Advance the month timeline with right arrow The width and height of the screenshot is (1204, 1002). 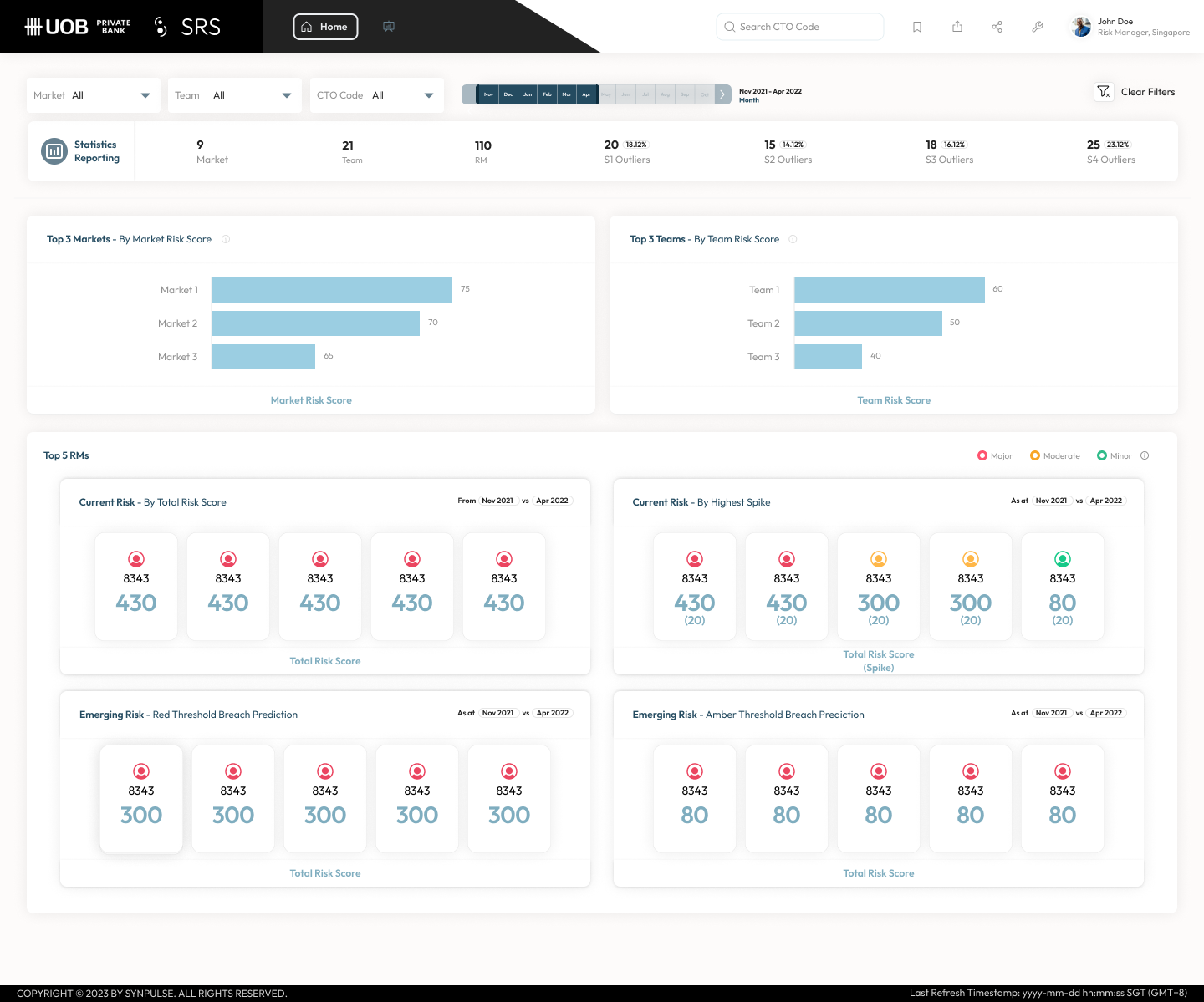[x=722, y=94]
